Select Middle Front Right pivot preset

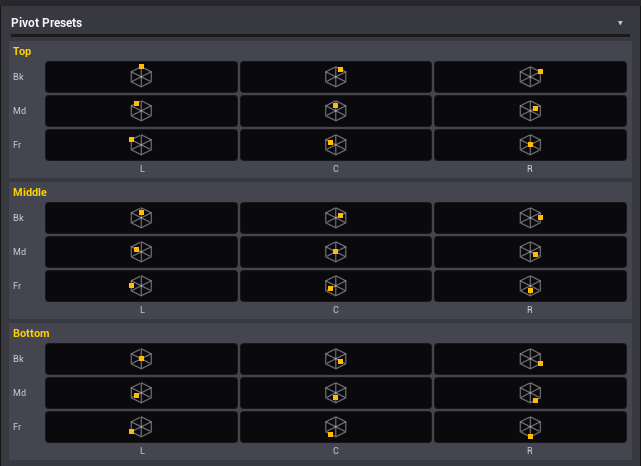coord(530,286)
